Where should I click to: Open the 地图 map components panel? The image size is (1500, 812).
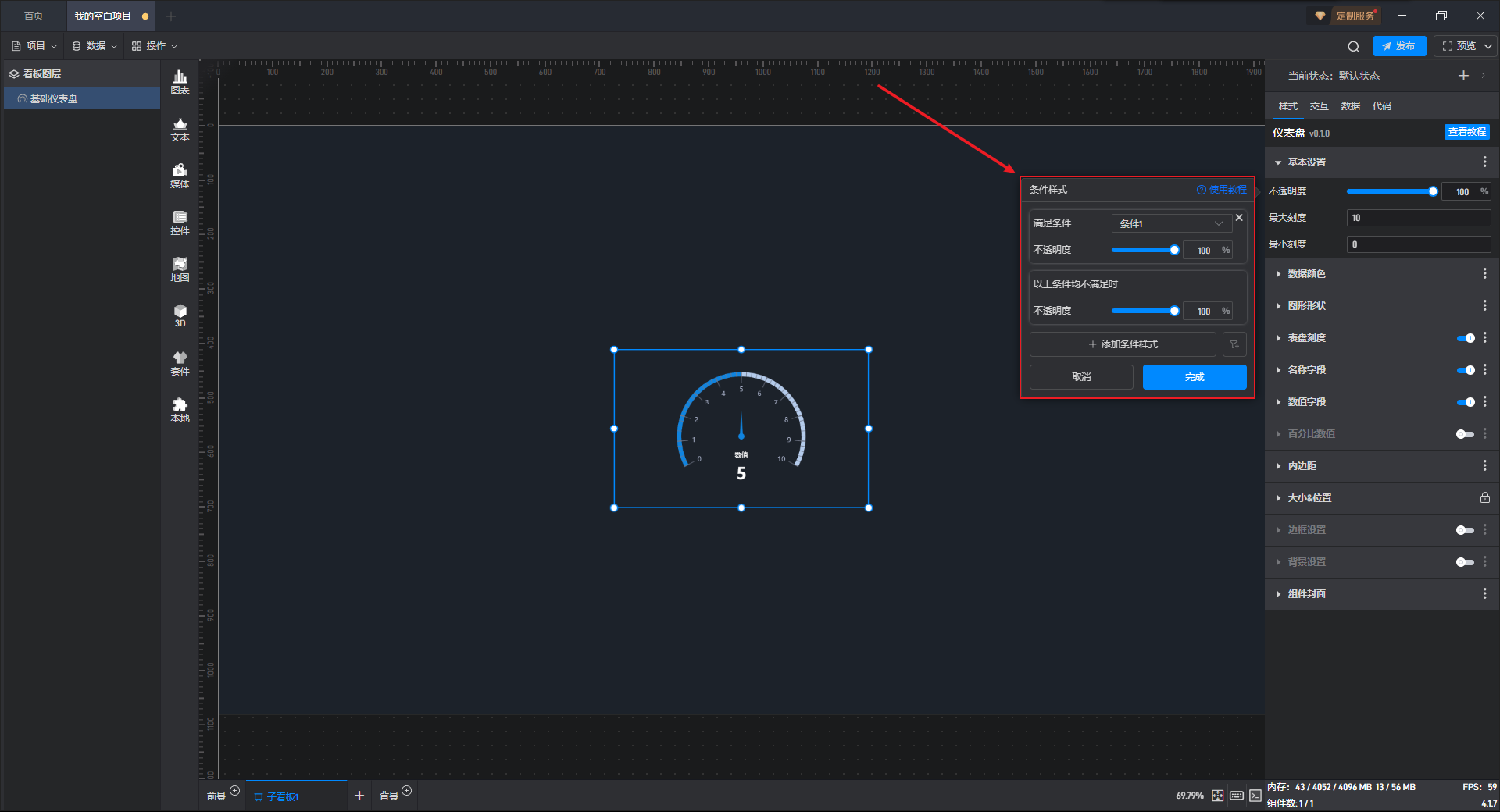[180, 269]
